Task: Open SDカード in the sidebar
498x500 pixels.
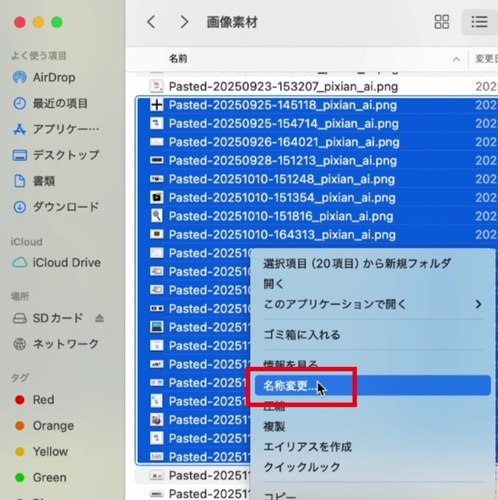Action: coord(48,318)
